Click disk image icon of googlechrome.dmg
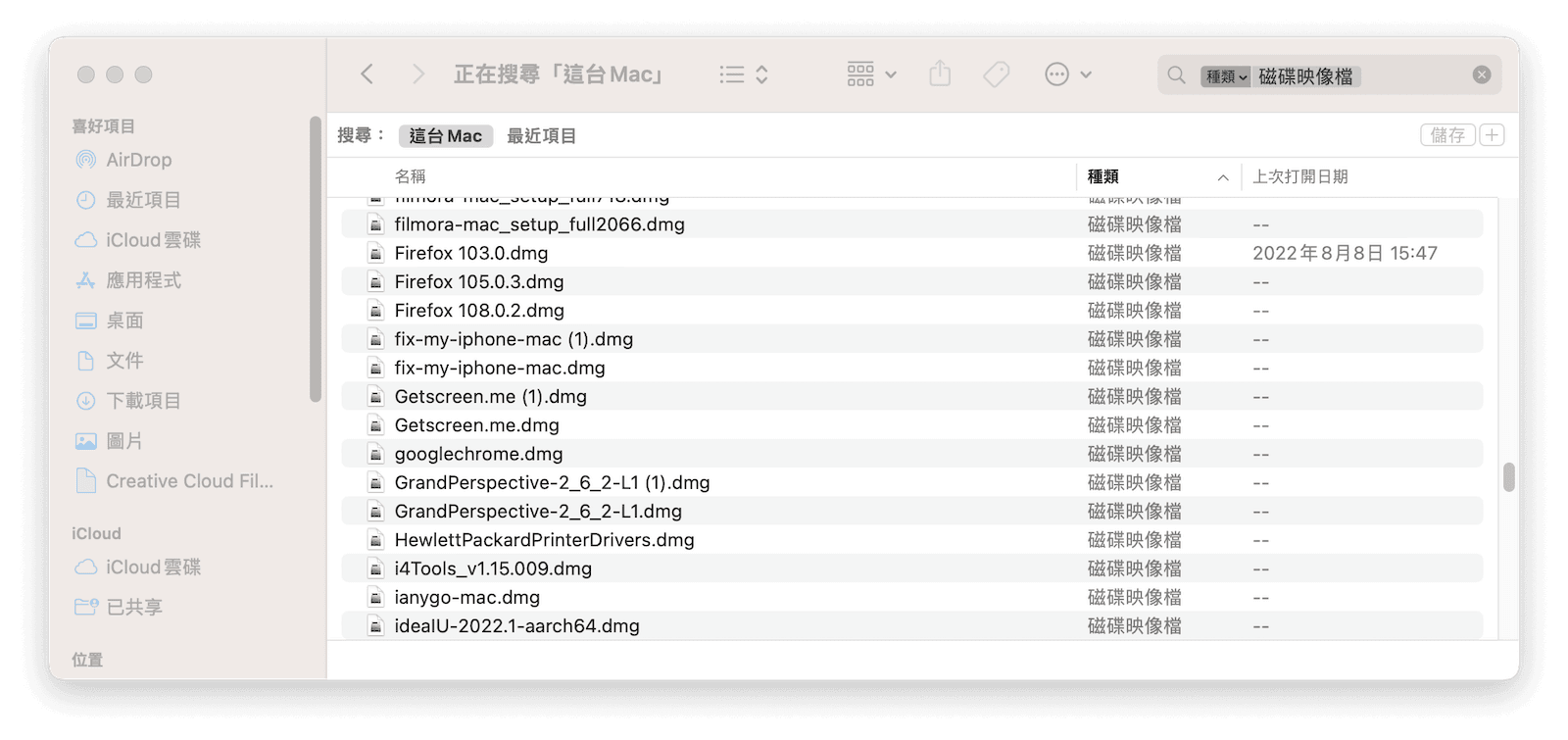 pos(375,454)
